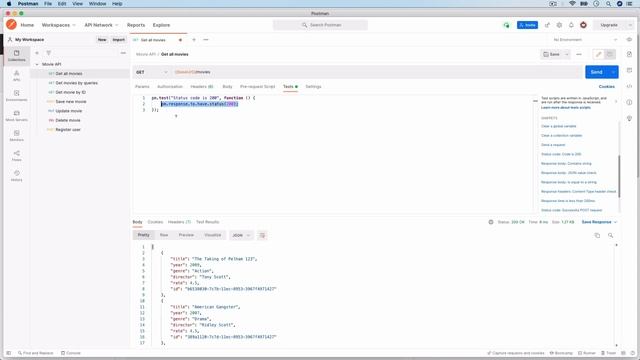Copy the response body
Viewport: 640px width, 360px height.
597,236
